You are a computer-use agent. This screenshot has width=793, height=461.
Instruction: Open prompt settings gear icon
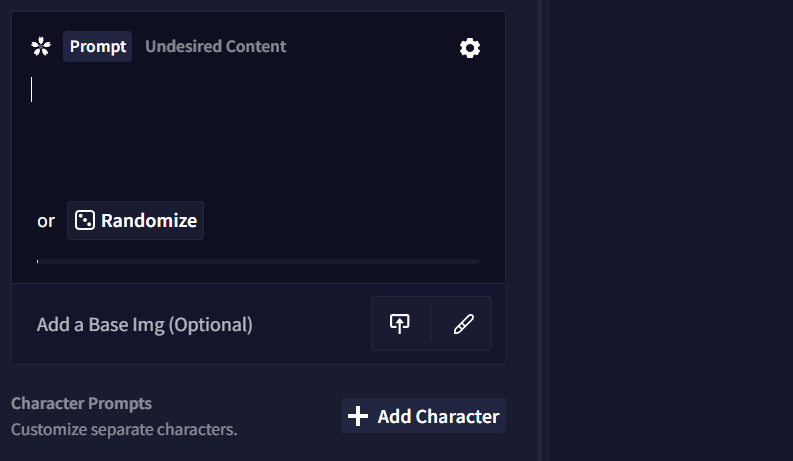pyautogui.click(x=470, y=47)
